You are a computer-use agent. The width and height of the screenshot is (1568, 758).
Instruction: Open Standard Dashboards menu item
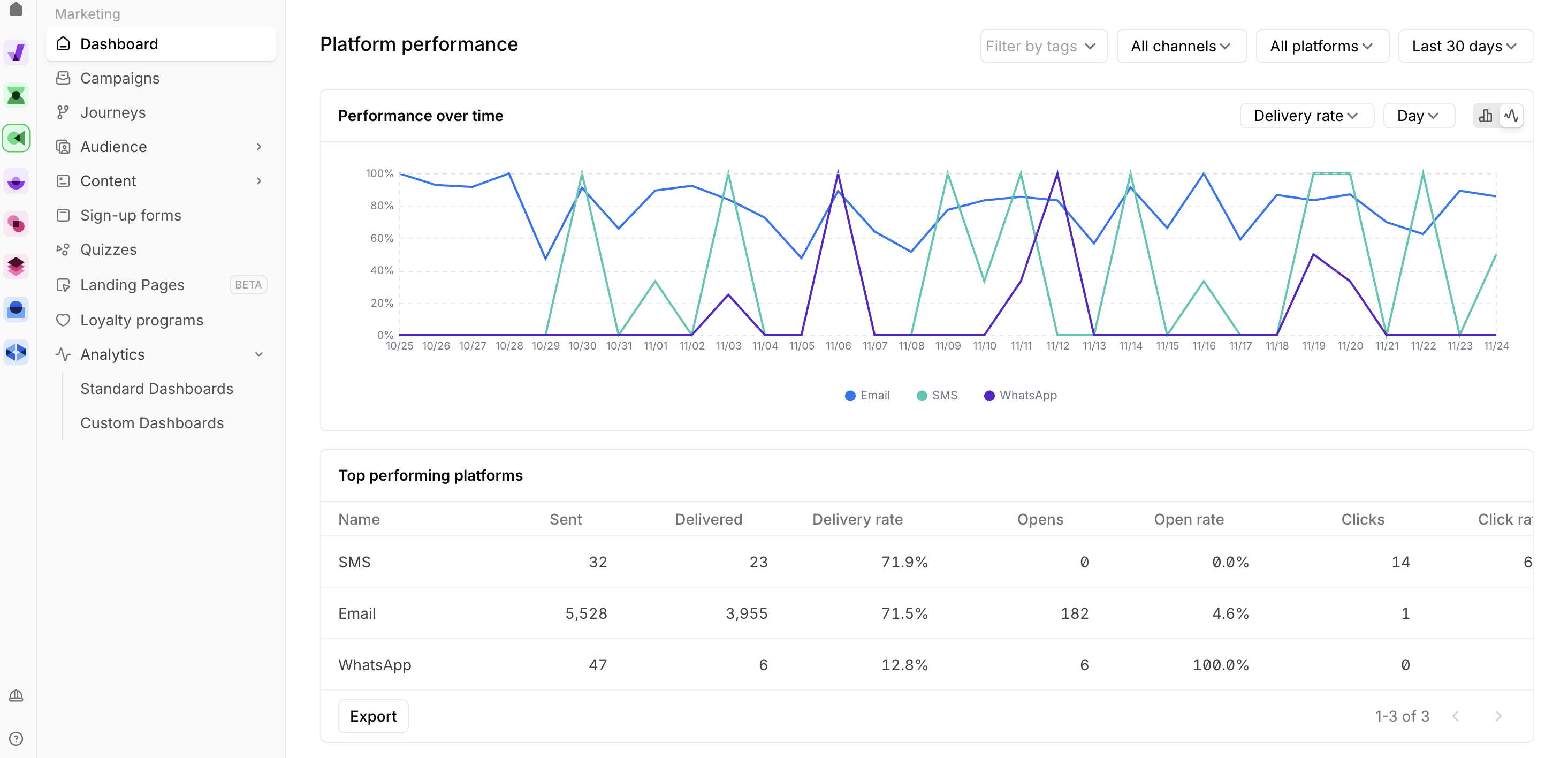(156, 389)
